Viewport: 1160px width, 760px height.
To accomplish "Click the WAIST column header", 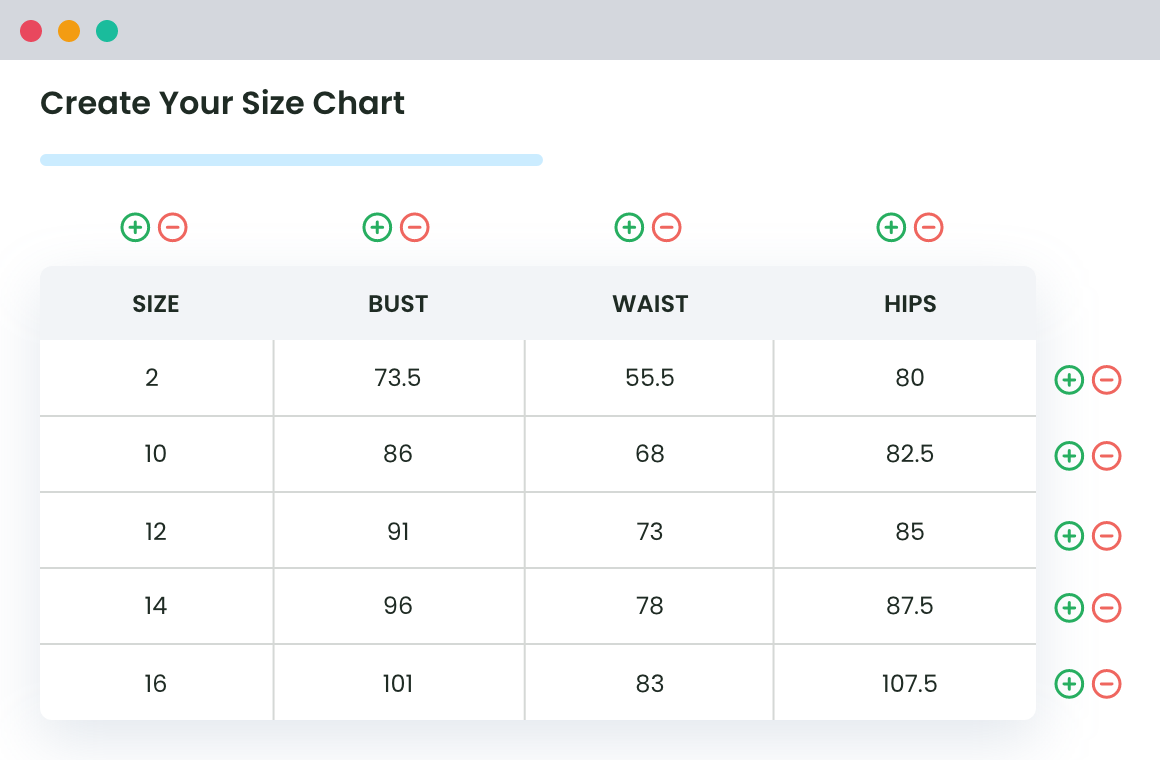I will pos(649,303).
